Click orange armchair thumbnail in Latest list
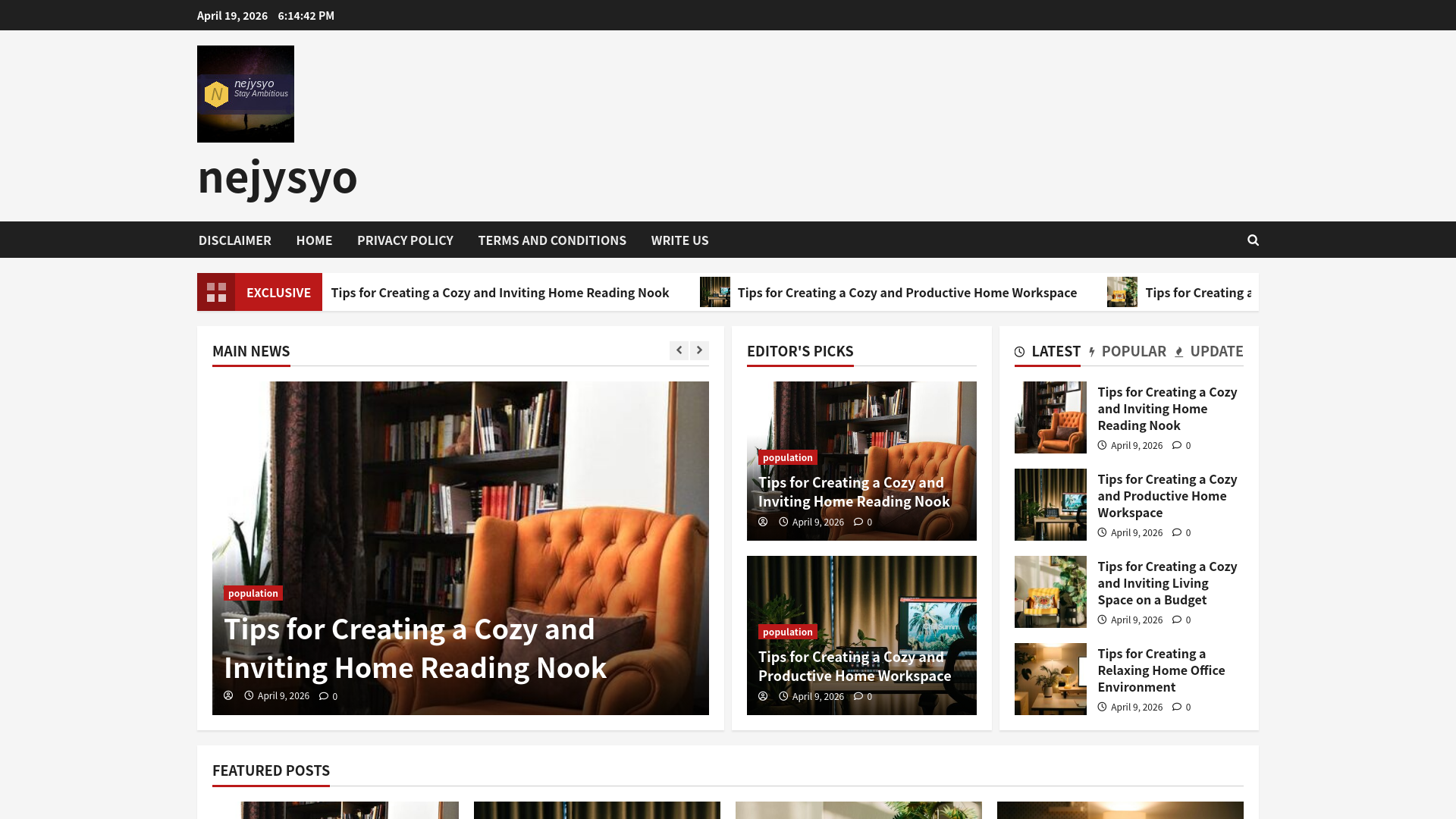Screen dimensions: 1456x819 coord(1050,417)
